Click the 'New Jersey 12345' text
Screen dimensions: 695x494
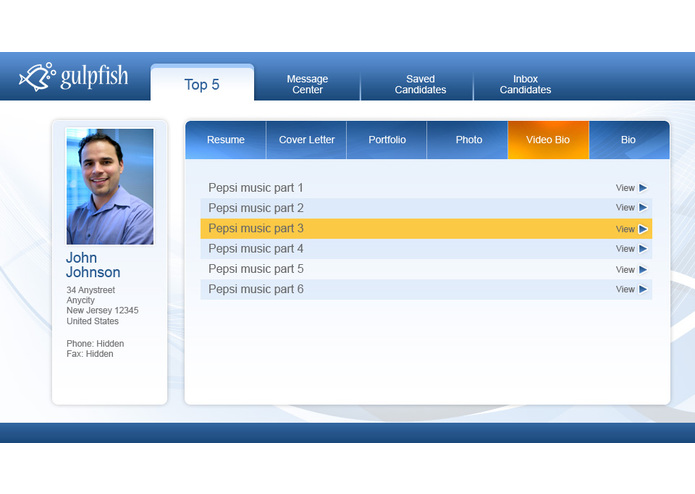pos(102,311)
